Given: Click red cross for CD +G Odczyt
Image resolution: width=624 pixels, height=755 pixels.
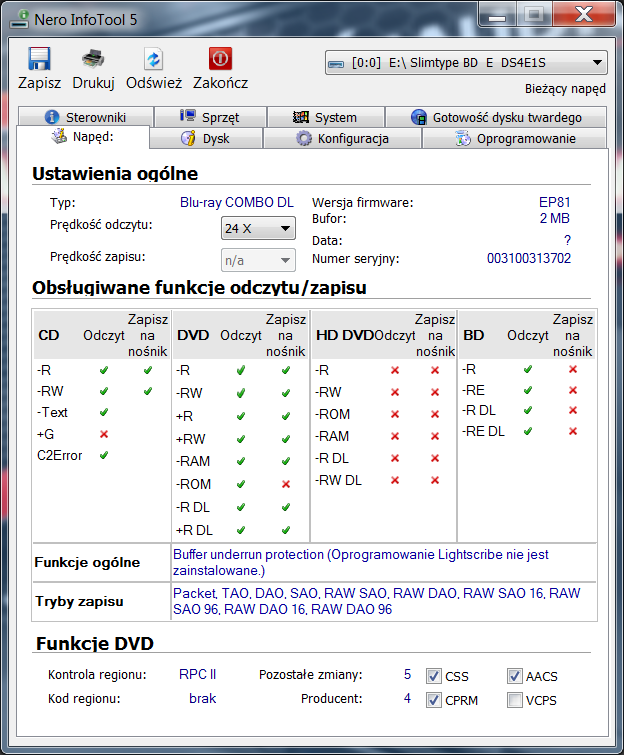Looking at the screenshot, I should [x=104, y=434].
